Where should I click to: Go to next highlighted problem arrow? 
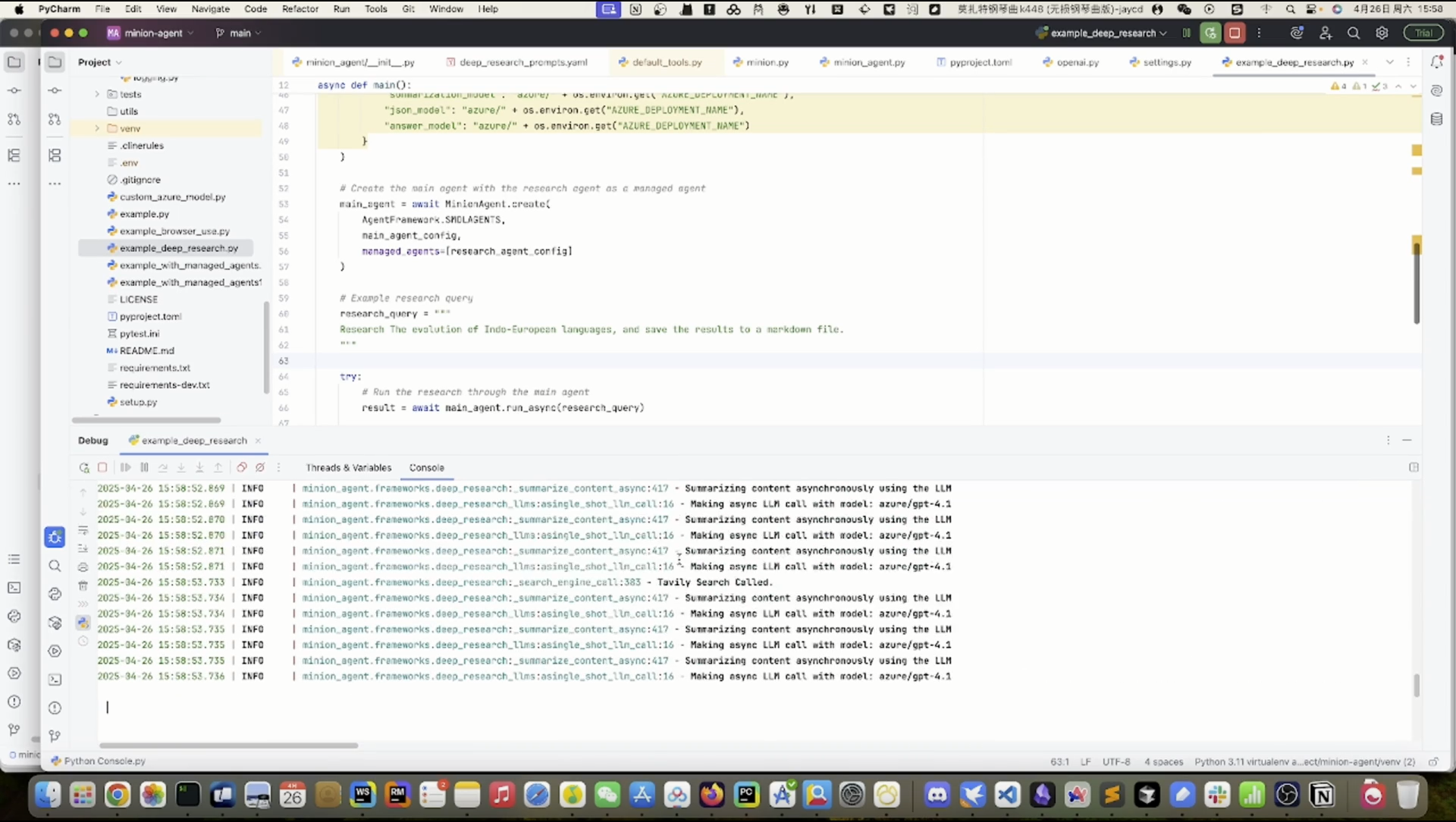tap(1414, 86)
